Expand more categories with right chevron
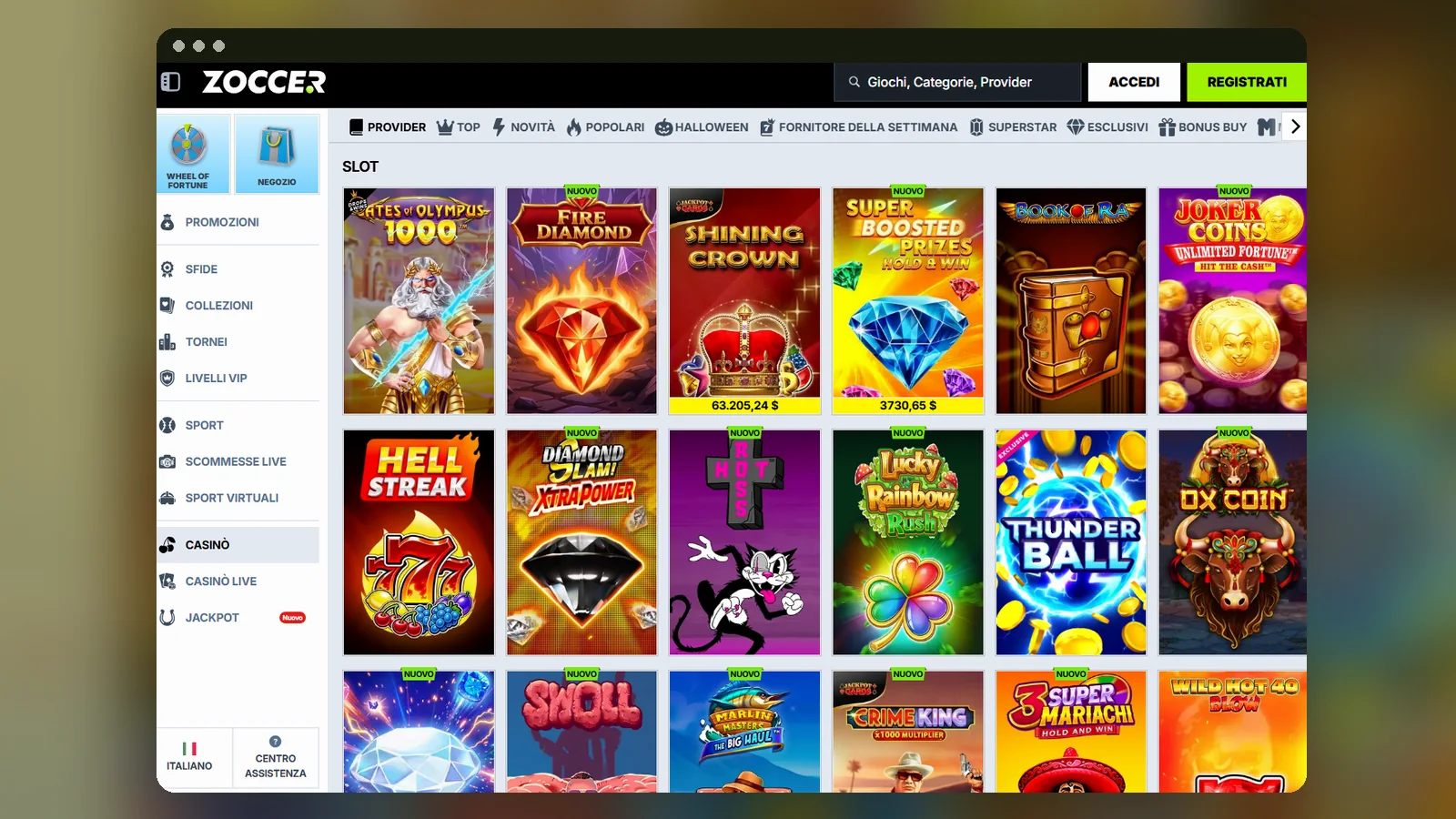1456x819 pixels. [1296, 127]
